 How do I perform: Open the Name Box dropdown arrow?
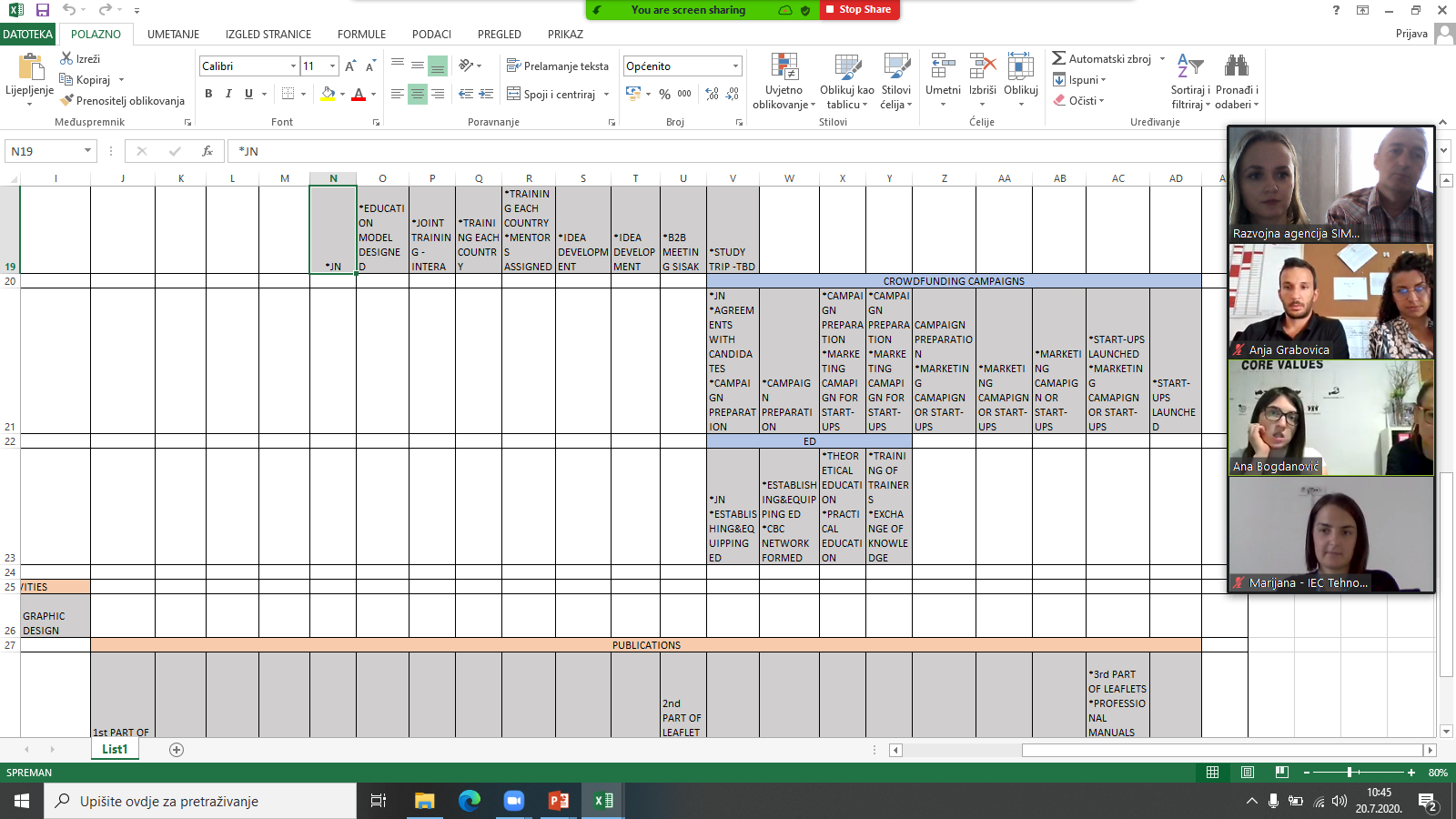click(x=87, y=151)
